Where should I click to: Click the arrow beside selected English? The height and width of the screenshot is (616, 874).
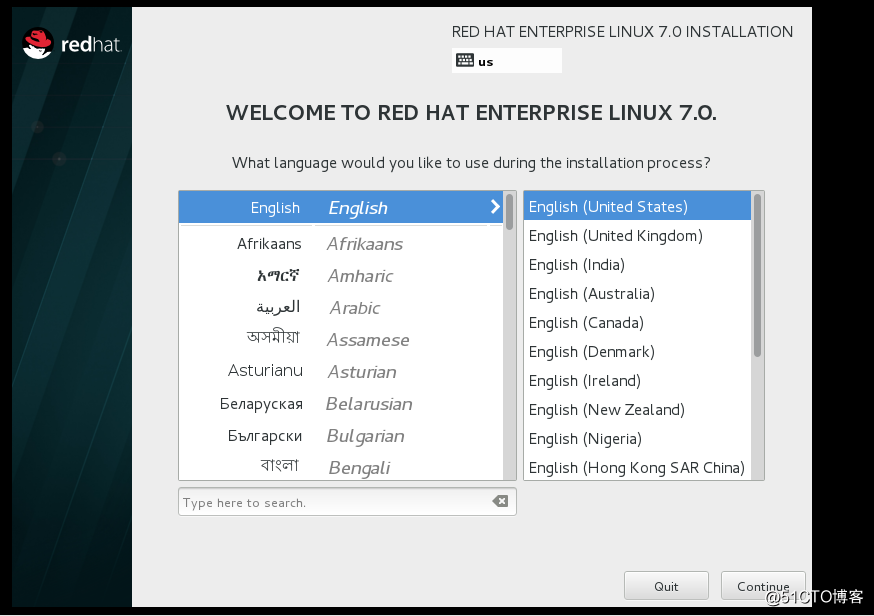[495, 207]
